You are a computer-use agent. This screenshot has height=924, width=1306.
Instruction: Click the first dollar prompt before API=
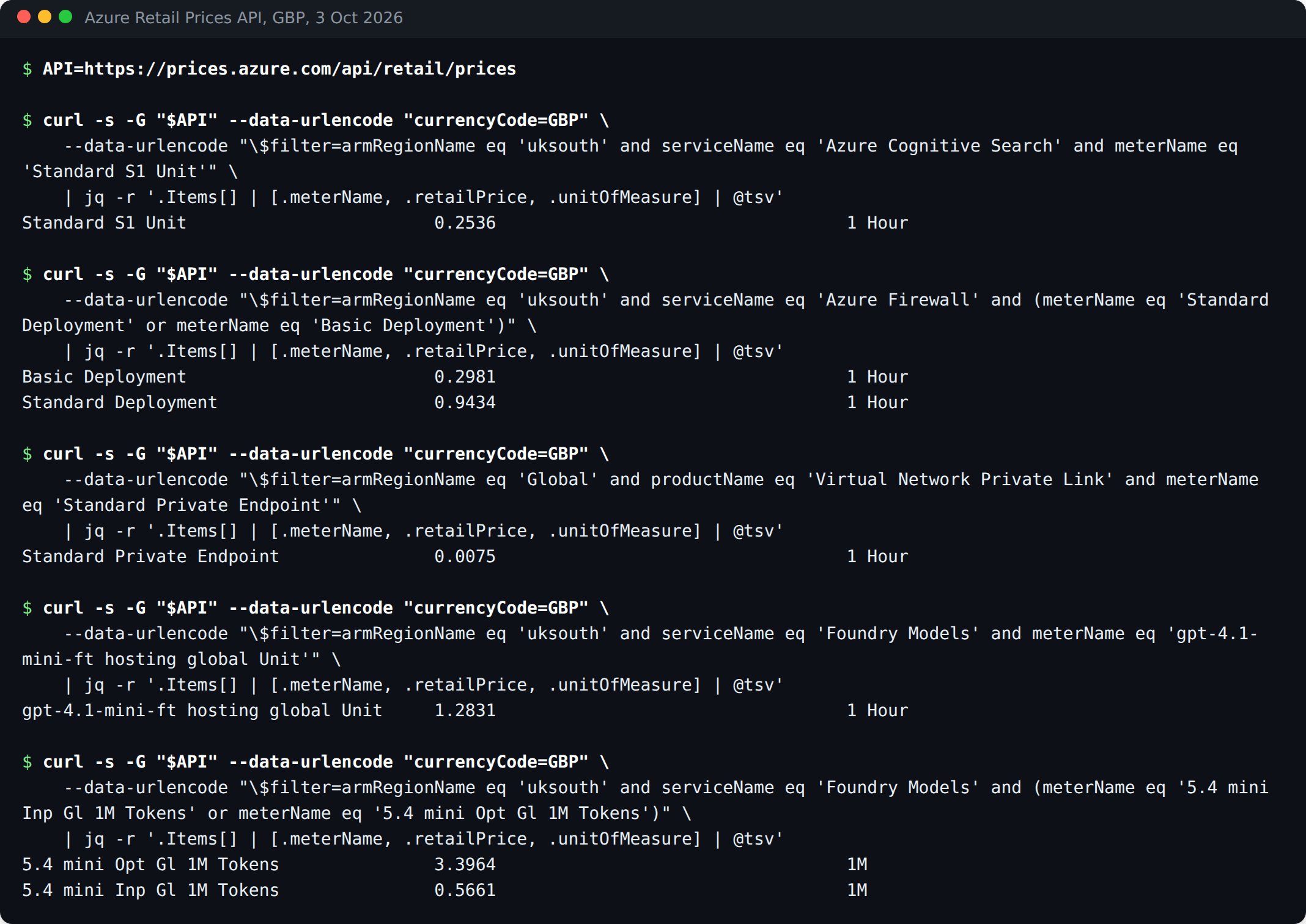click(27, 69)
